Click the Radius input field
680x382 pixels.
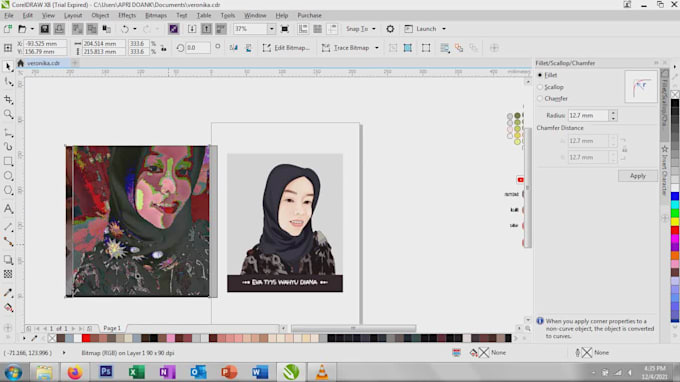[588, 115]
